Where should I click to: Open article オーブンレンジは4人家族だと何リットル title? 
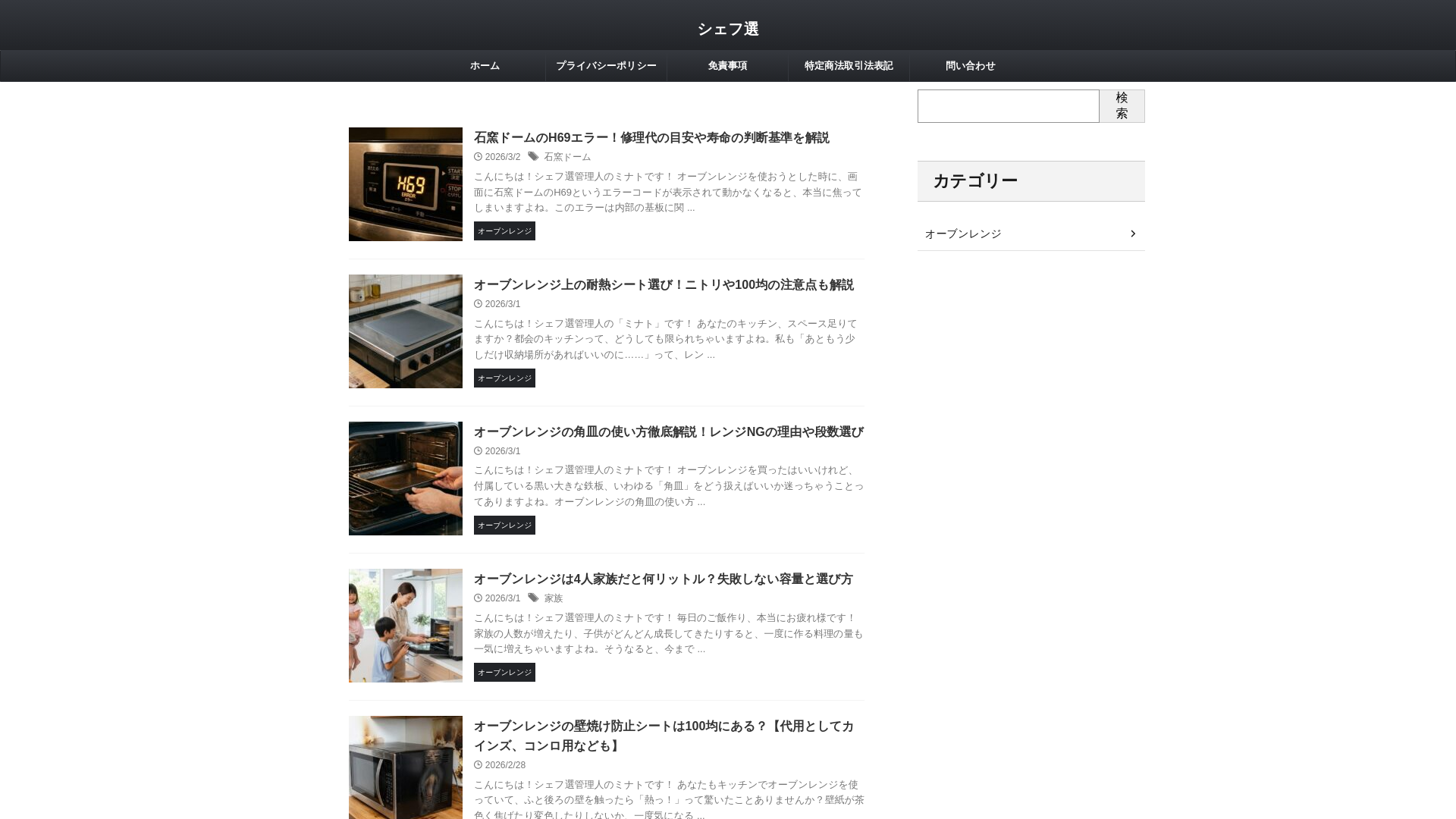click(664, 579)
